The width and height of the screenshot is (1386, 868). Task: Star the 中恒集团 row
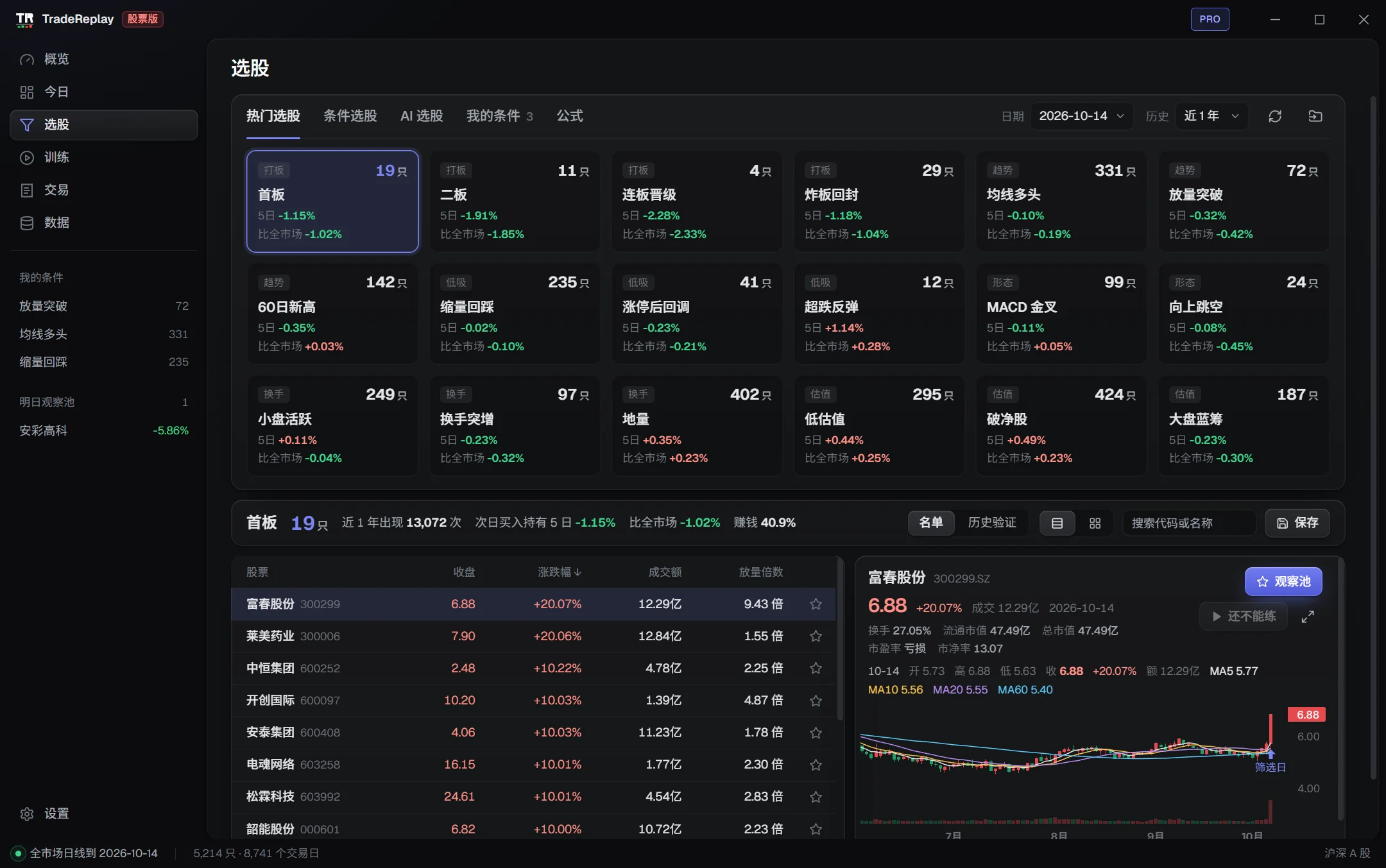coord(816,668)
